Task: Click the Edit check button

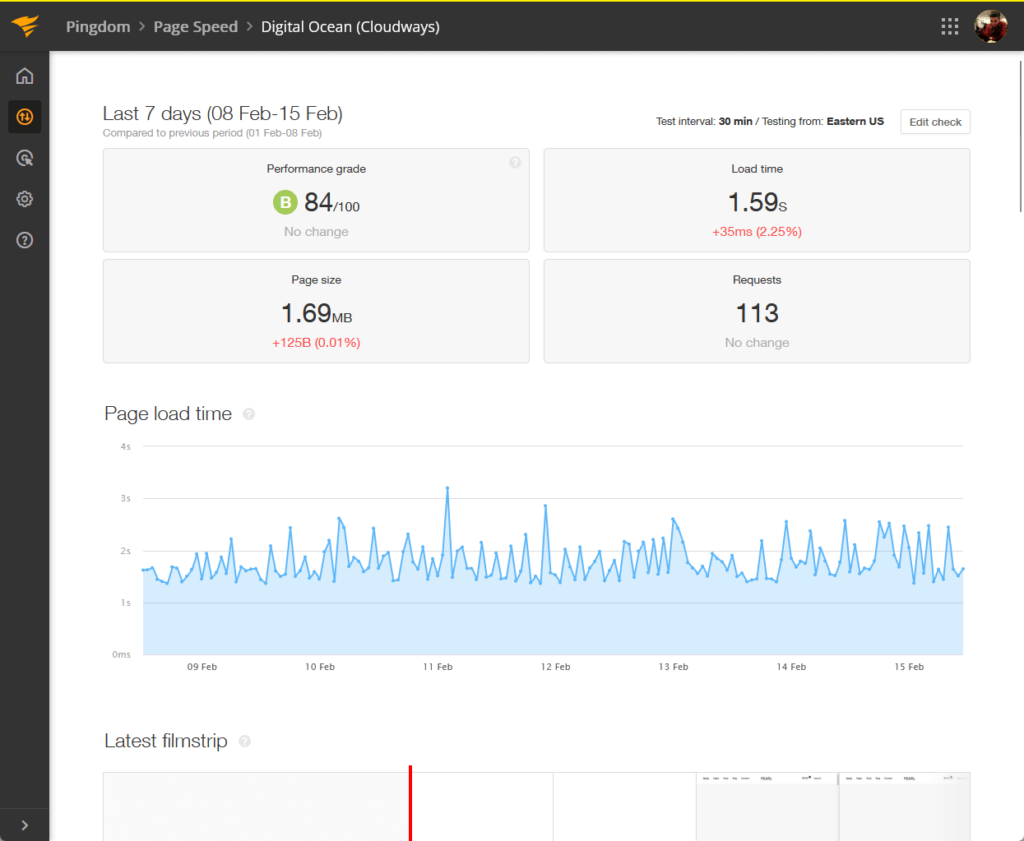Action: (x=935, y=121)
